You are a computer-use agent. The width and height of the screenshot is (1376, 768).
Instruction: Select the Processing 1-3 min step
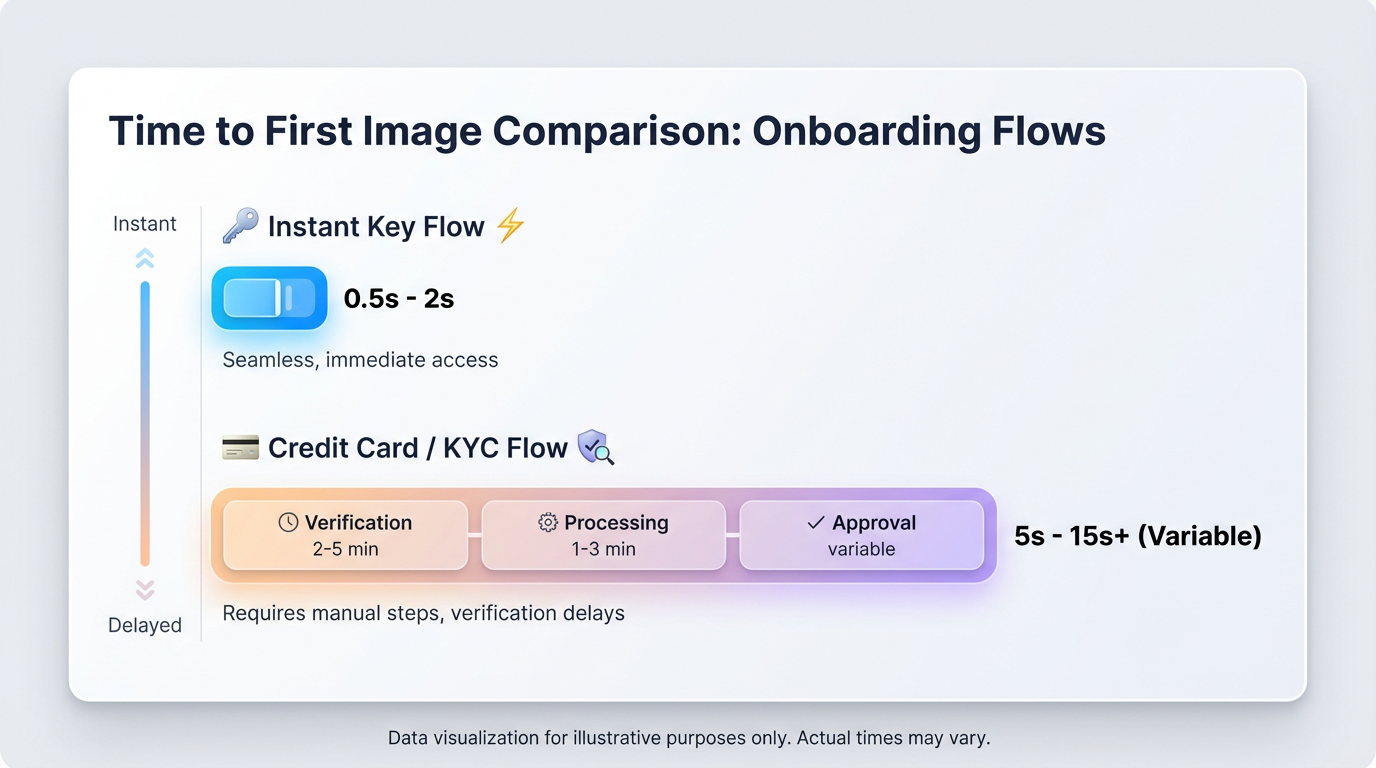(603, 535)
